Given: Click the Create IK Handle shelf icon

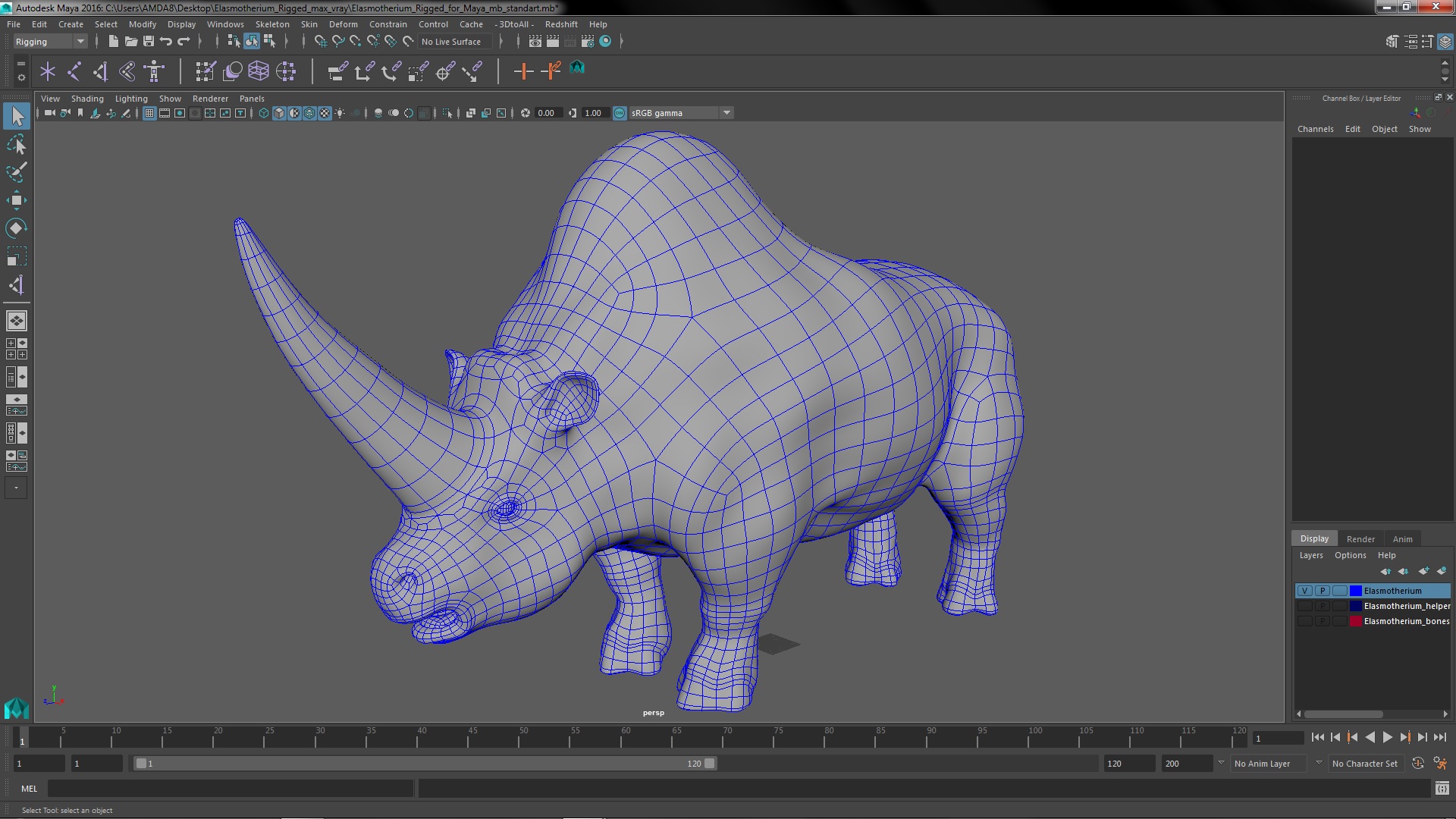Looking at the screenshot, I should [99, 71].
